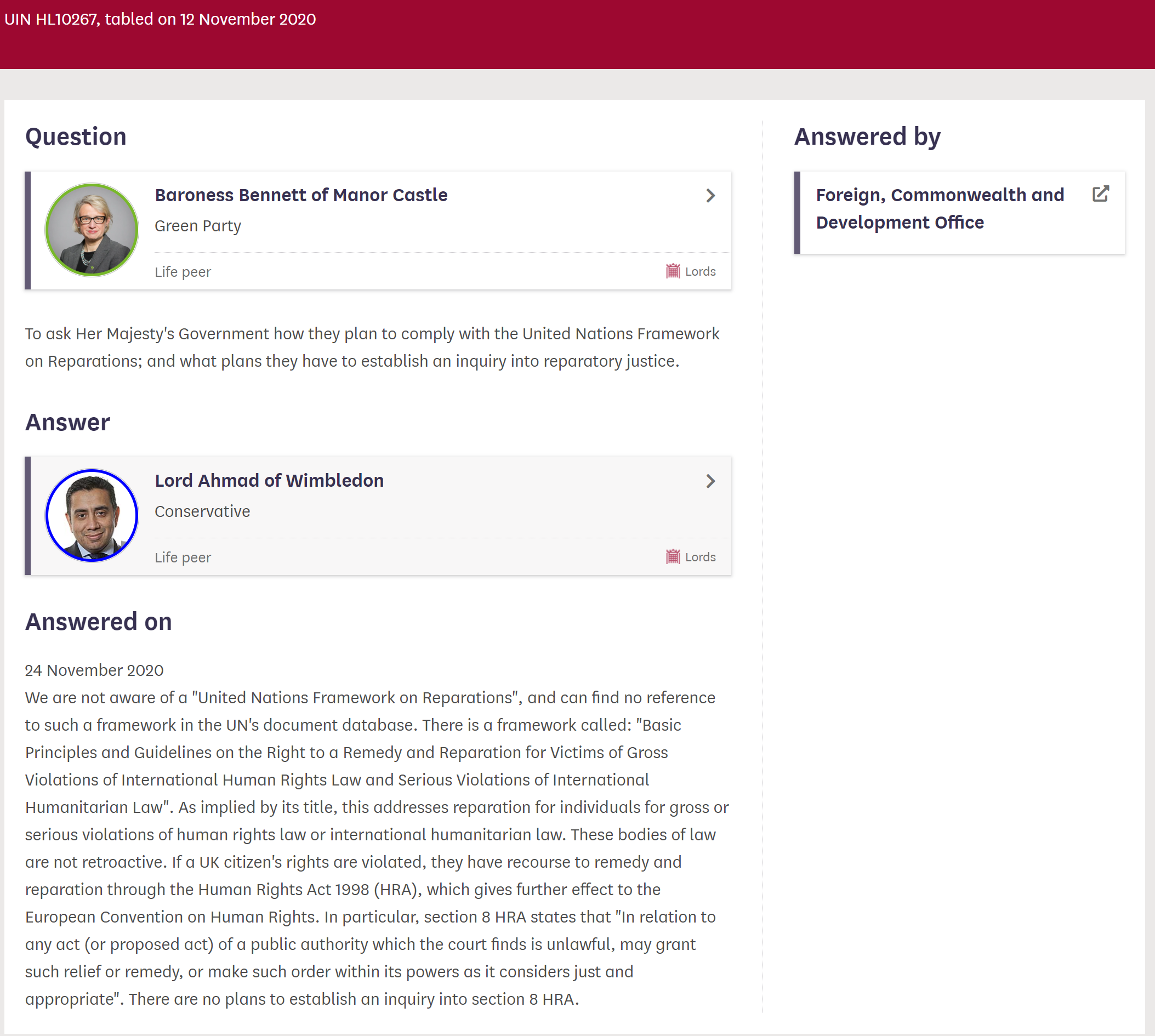Open Lord Ahmad of Wimbledon name link
Screen dimensions: 1155x1036
269,480
